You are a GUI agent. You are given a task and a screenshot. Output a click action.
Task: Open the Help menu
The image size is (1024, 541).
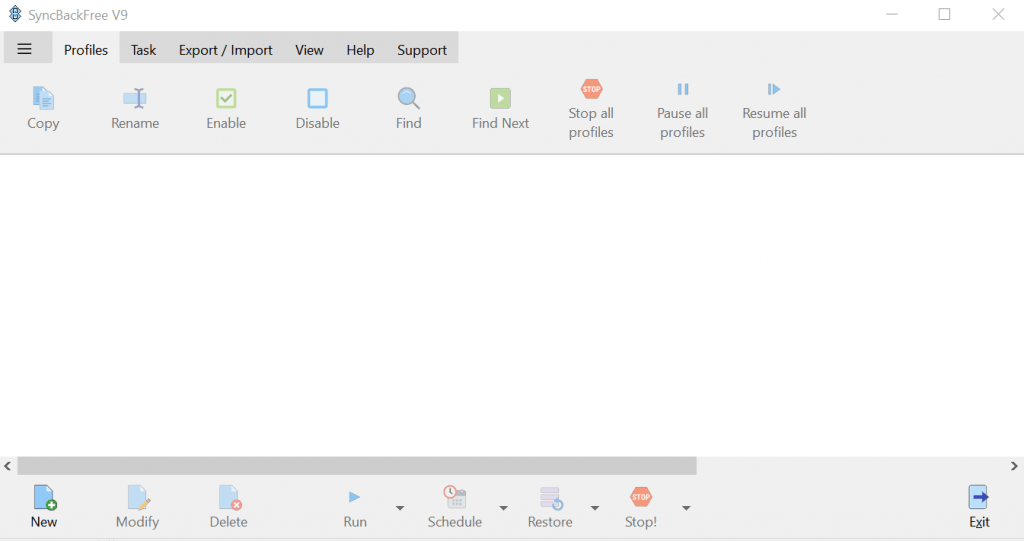(x=360, y=50)
